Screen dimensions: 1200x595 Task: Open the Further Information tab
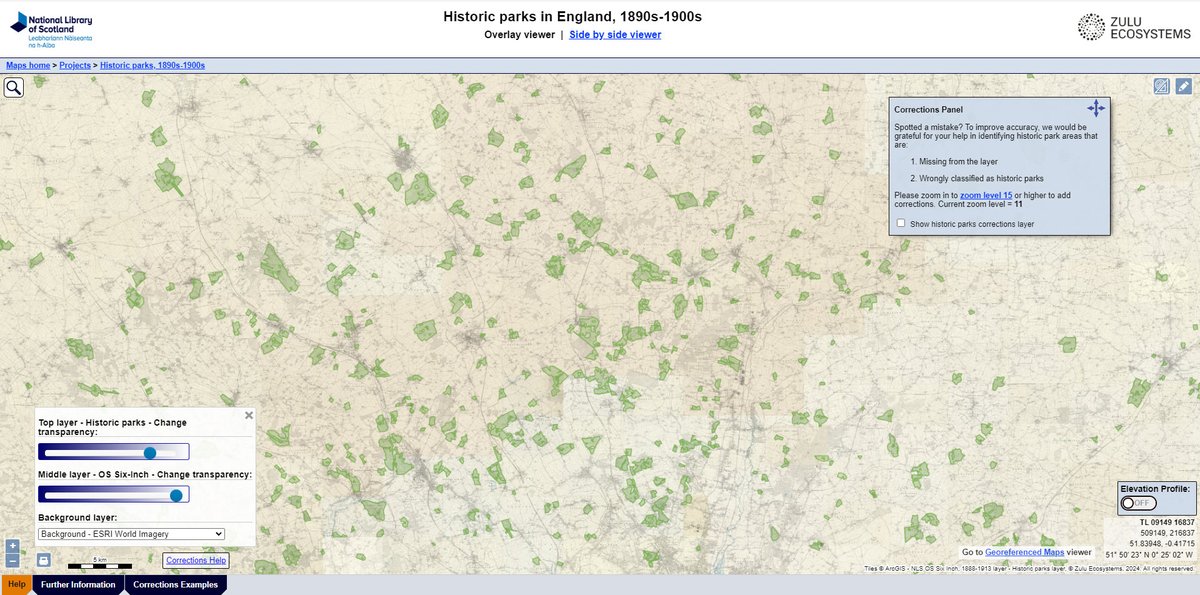[x=78, y=584]
